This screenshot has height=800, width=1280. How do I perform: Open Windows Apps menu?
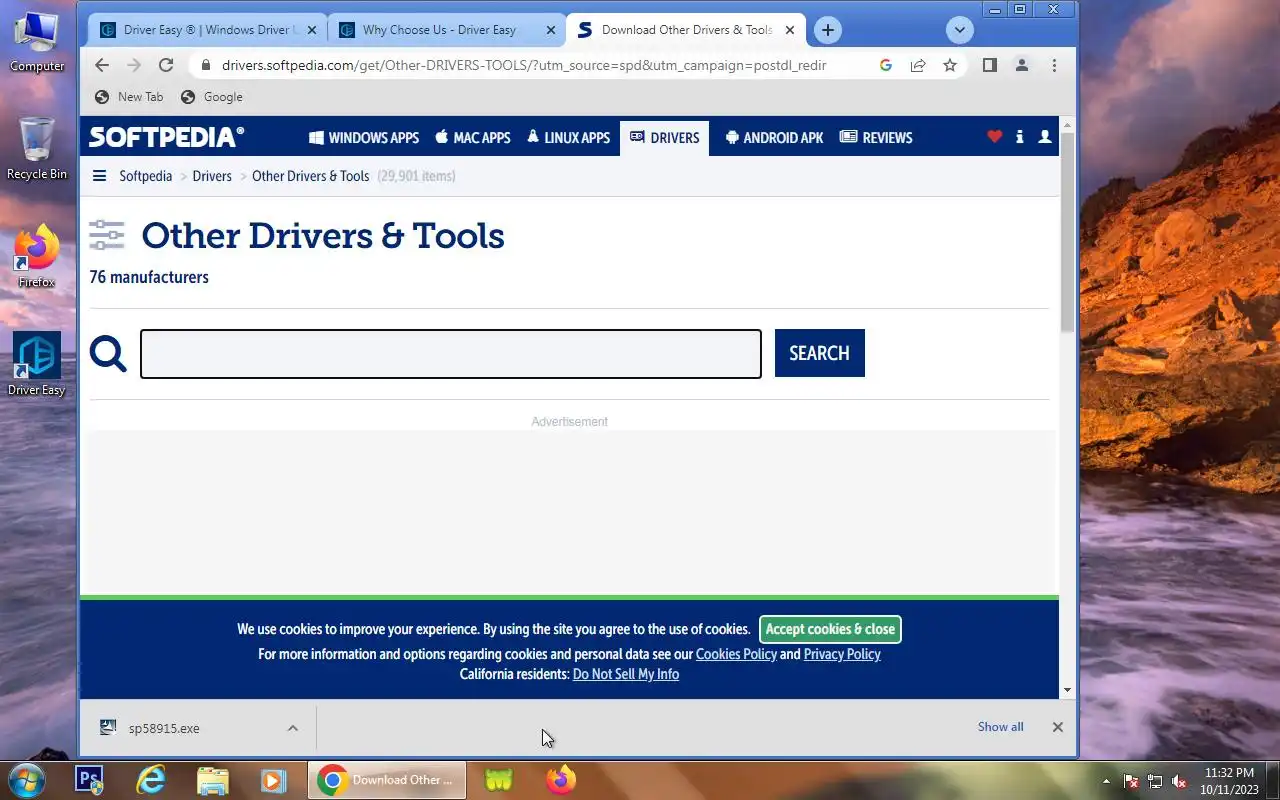364,137
